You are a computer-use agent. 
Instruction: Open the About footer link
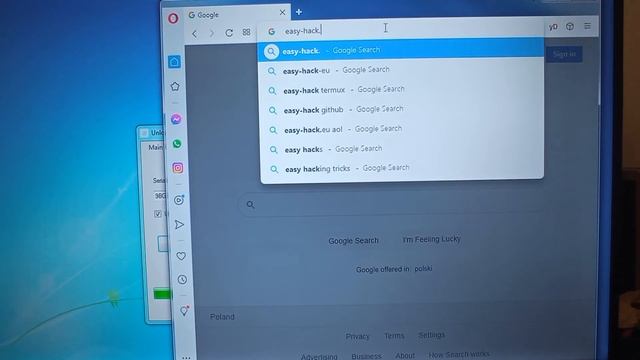click(x=405, y=356)
